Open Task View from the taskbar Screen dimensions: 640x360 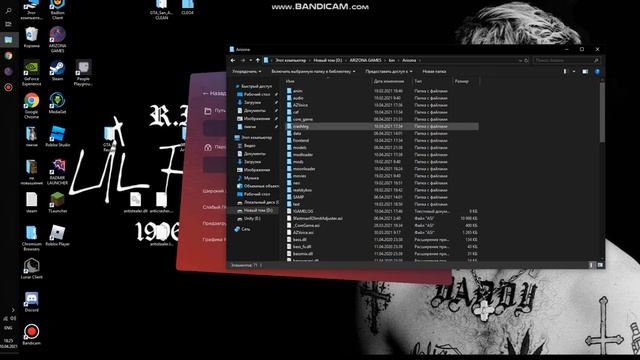(9, 24)
